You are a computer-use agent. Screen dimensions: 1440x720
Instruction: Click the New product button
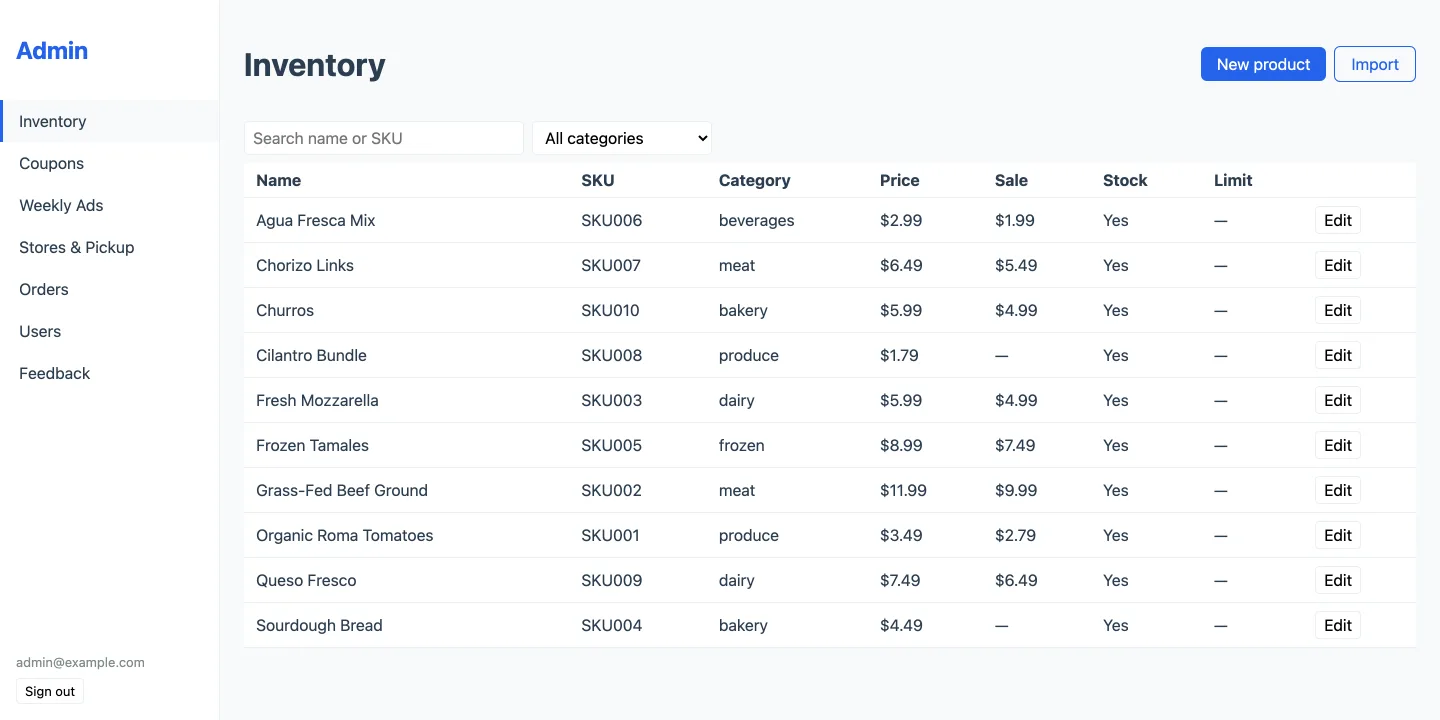1263,64
